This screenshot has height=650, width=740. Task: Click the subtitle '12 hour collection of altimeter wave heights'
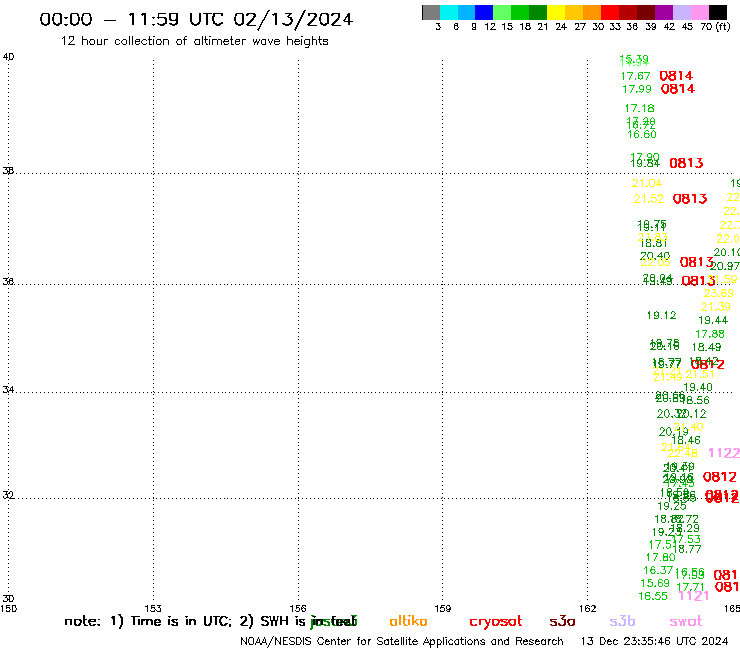194,41
